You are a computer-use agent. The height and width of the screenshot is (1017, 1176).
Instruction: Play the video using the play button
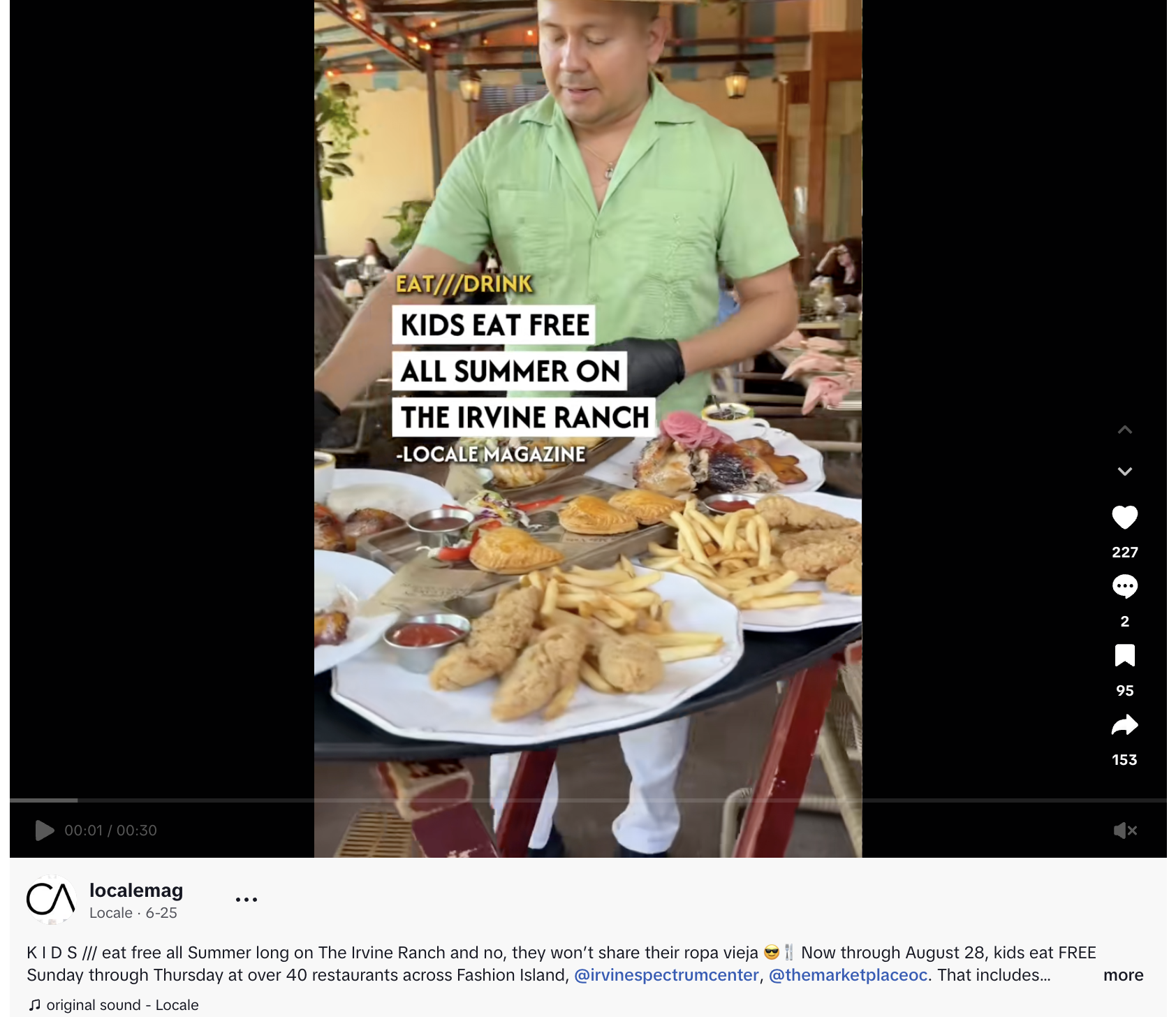45,831
